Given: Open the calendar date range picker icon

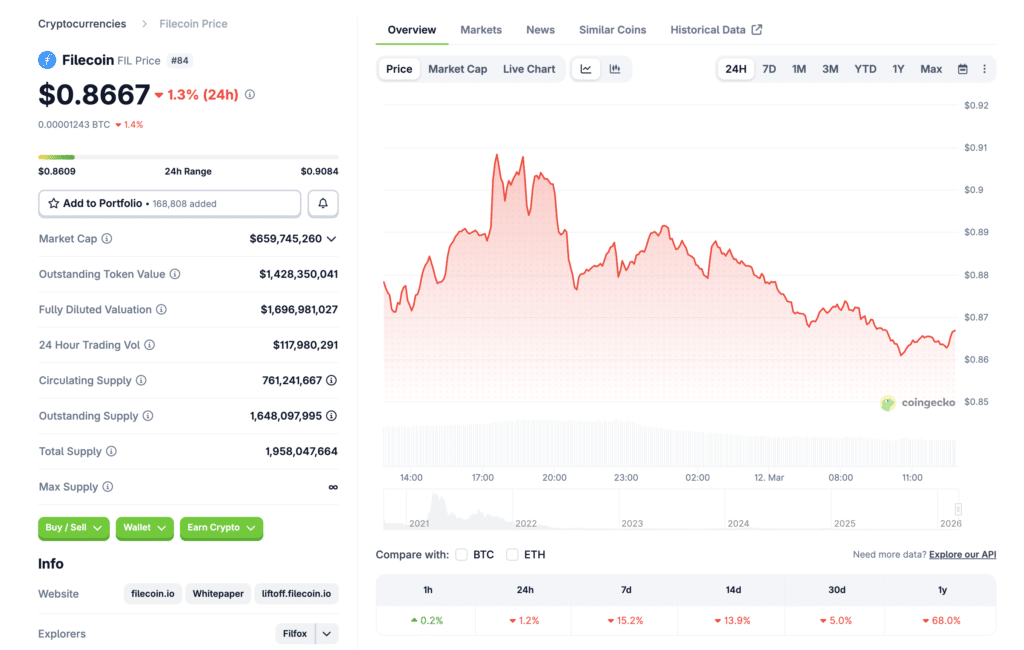Looking at the screenshot, I should pos(962,69).
